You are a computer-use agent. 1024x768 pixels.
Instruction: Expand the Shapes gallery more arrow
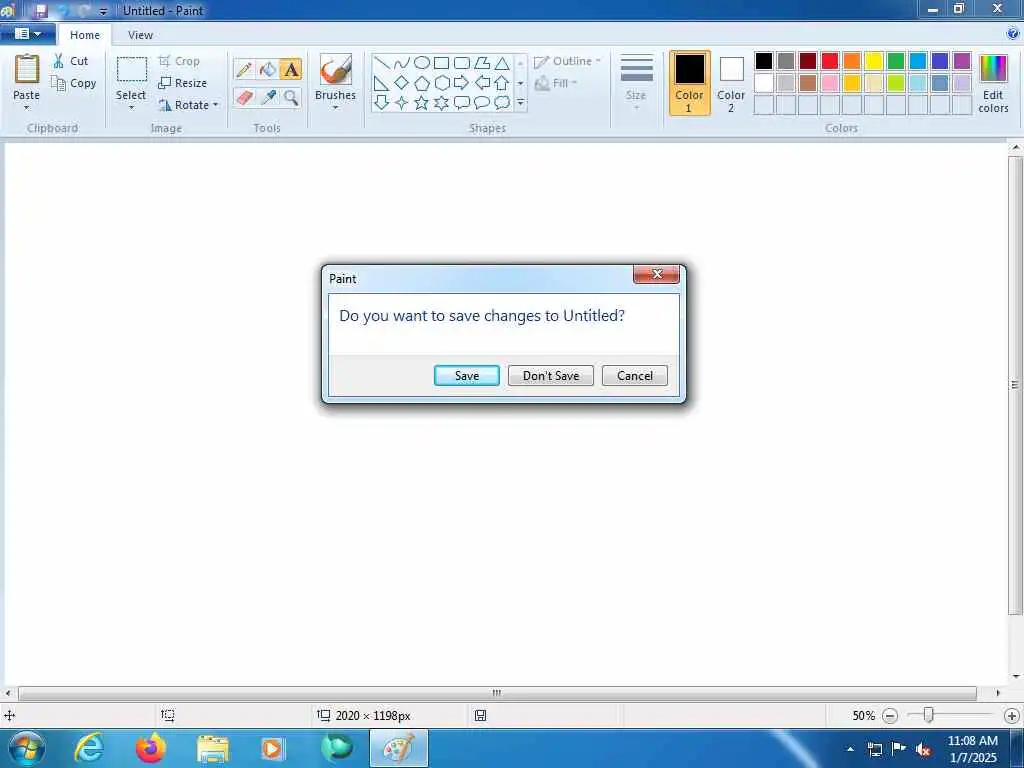tap(520, 103)
